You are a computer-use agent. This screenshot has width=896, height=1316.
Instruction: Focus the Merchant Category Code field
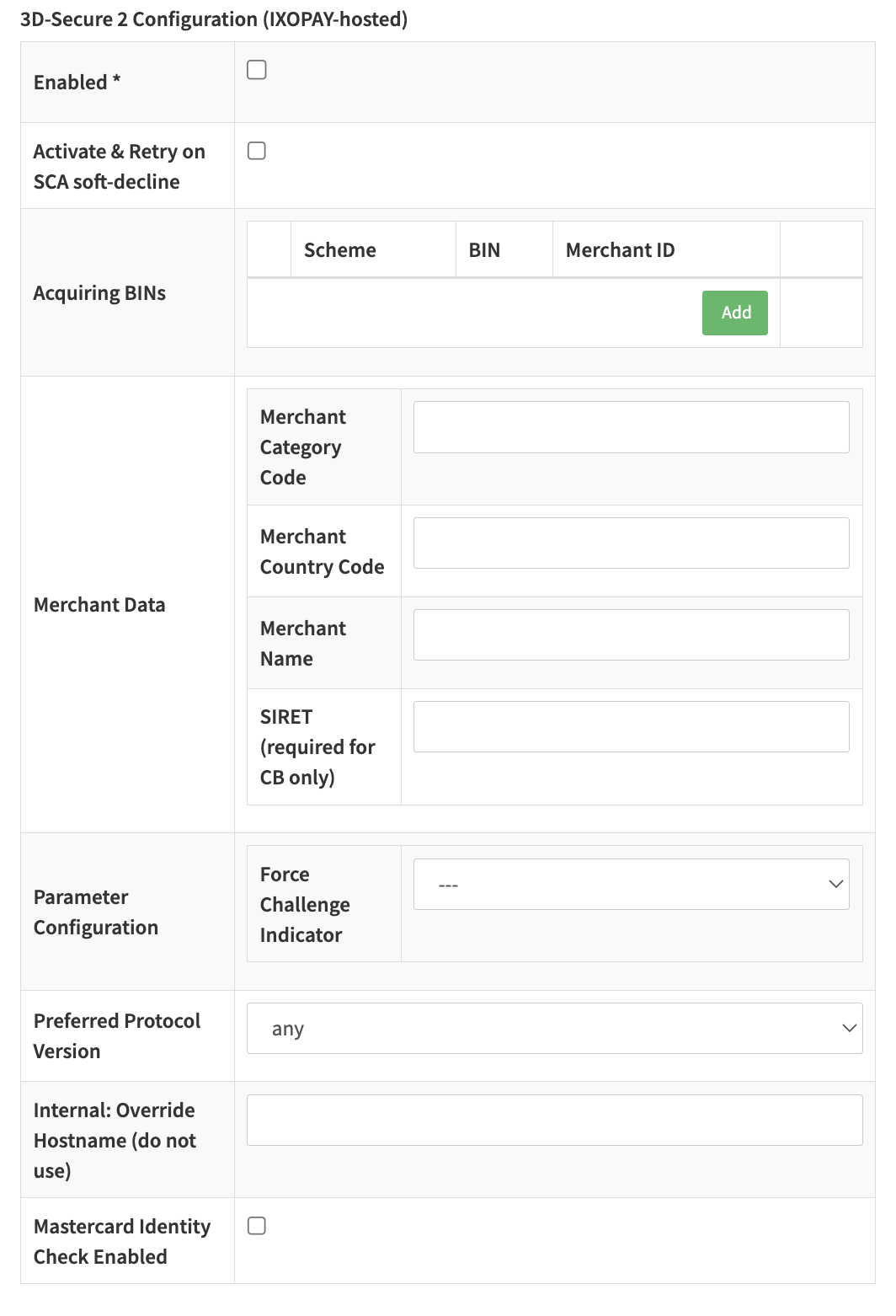point(631,427)
